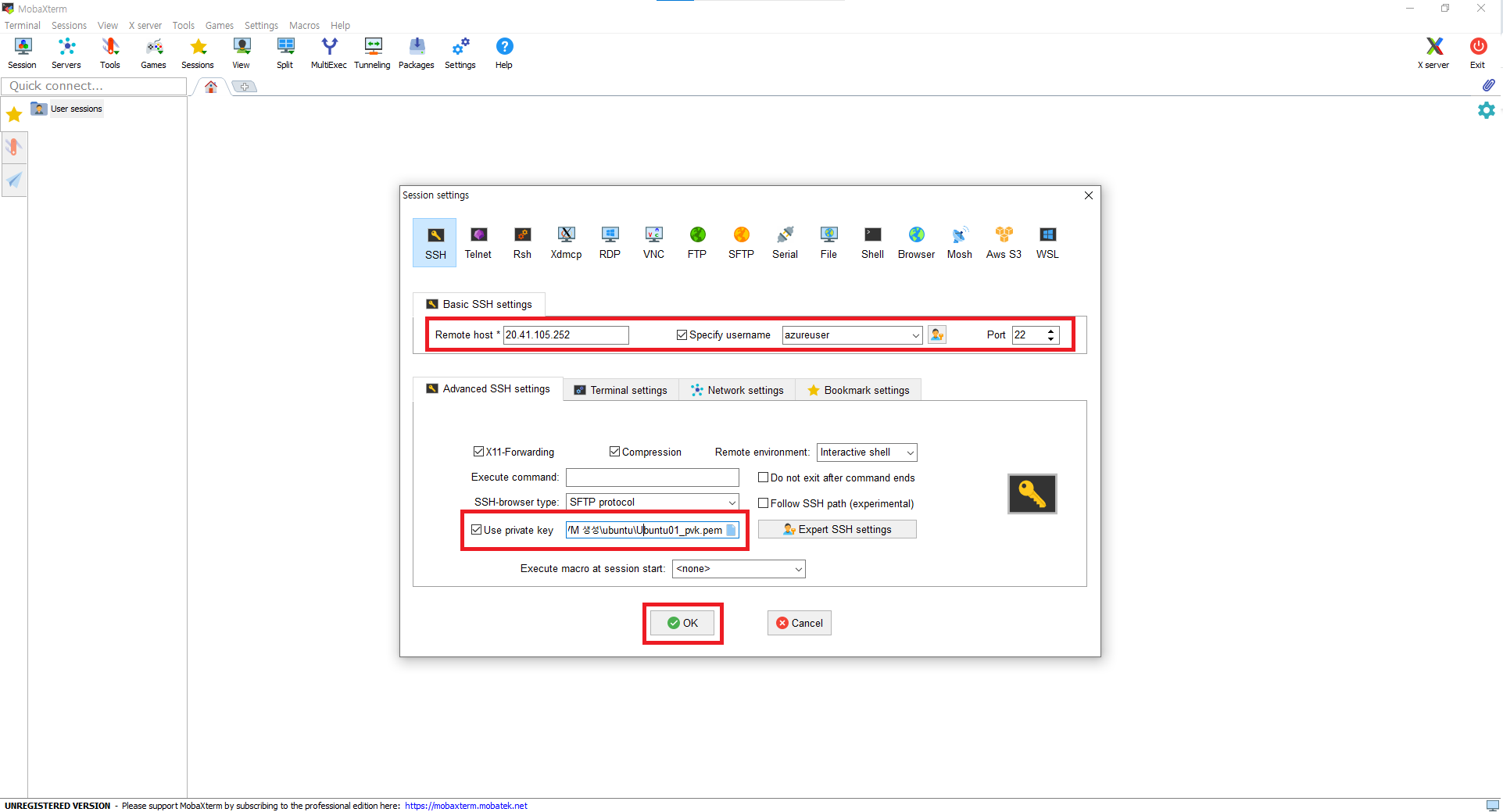
Task: Enable Follow SSH path (experimental)
Action: point(763,503)
